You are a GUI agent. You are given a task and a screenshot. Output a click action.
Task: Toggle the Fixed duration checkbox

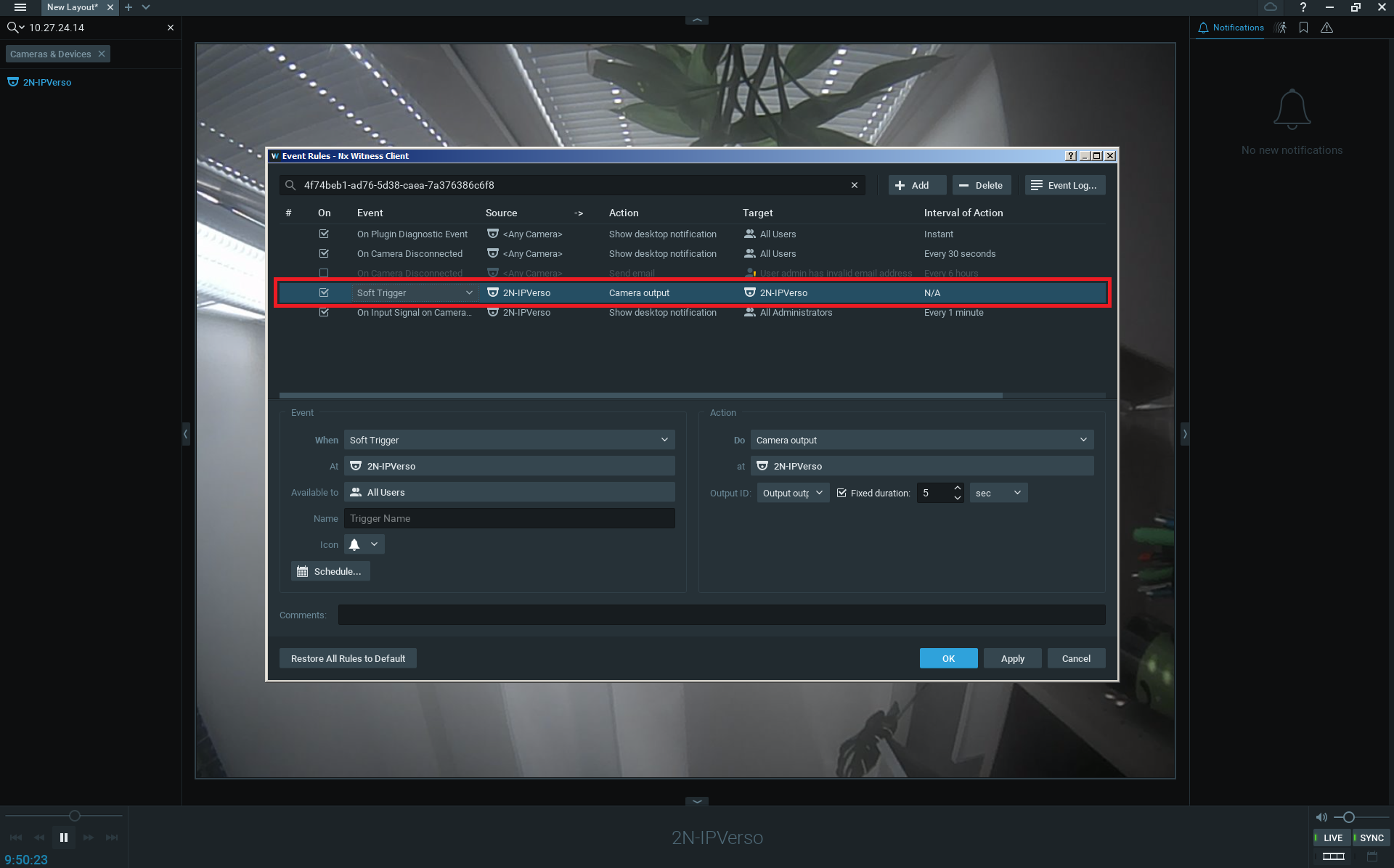click(842, 493)
